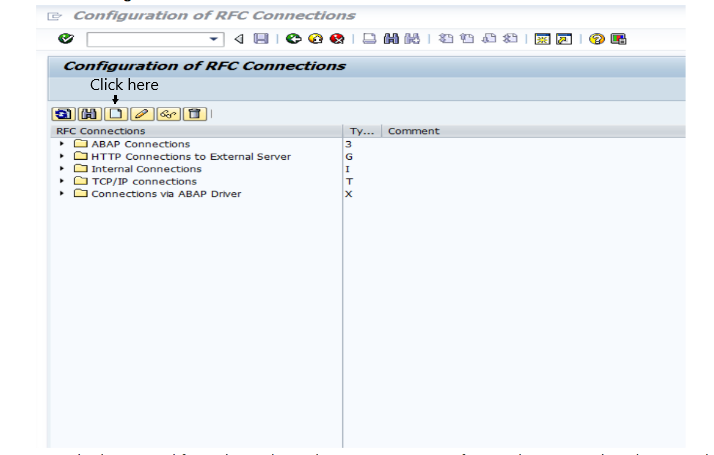This screenshot has height=455, width=714.
Task: Click the Find binoculars icon in RFC toolbar
Action: 90,114
